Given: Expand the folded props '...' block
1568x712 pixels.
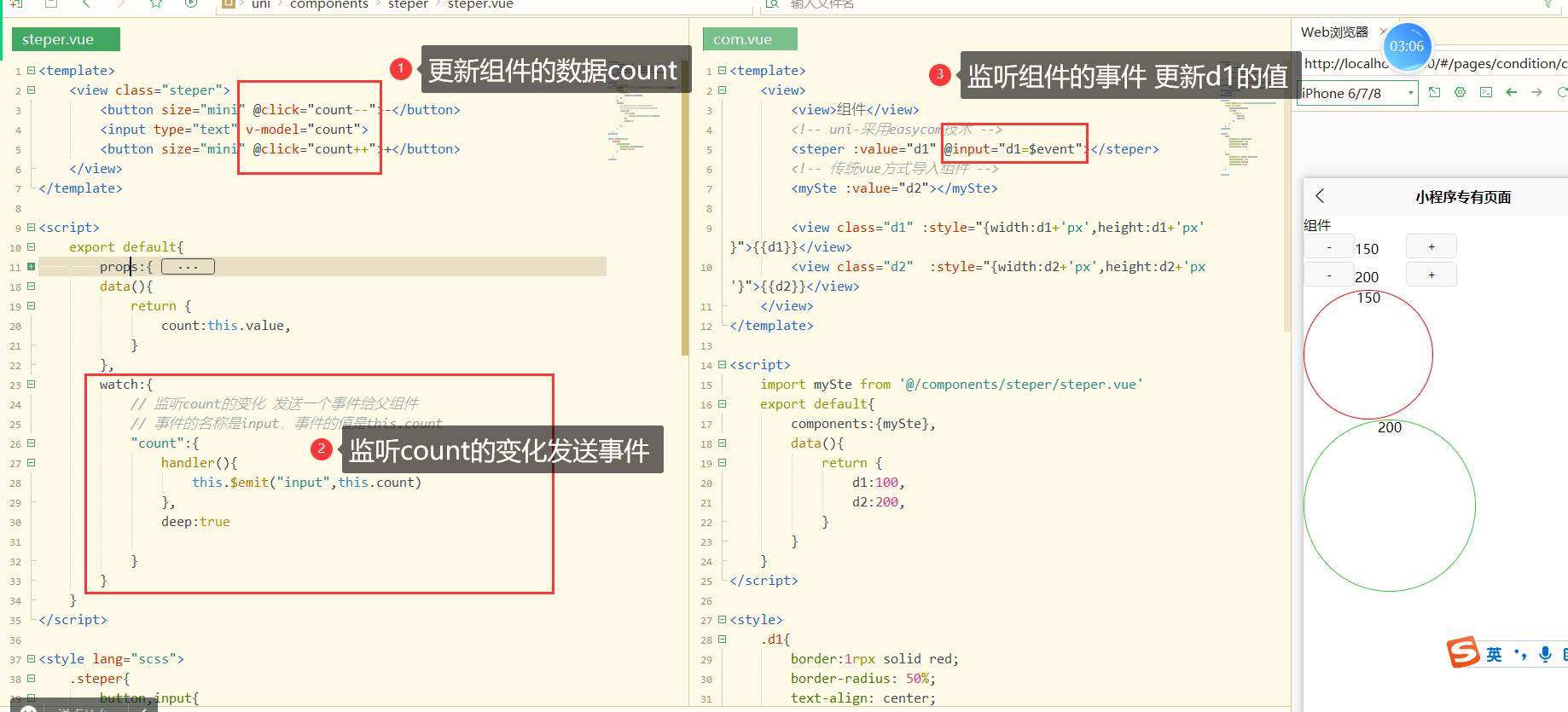Looking at the screenshot, I should [188, 267].
